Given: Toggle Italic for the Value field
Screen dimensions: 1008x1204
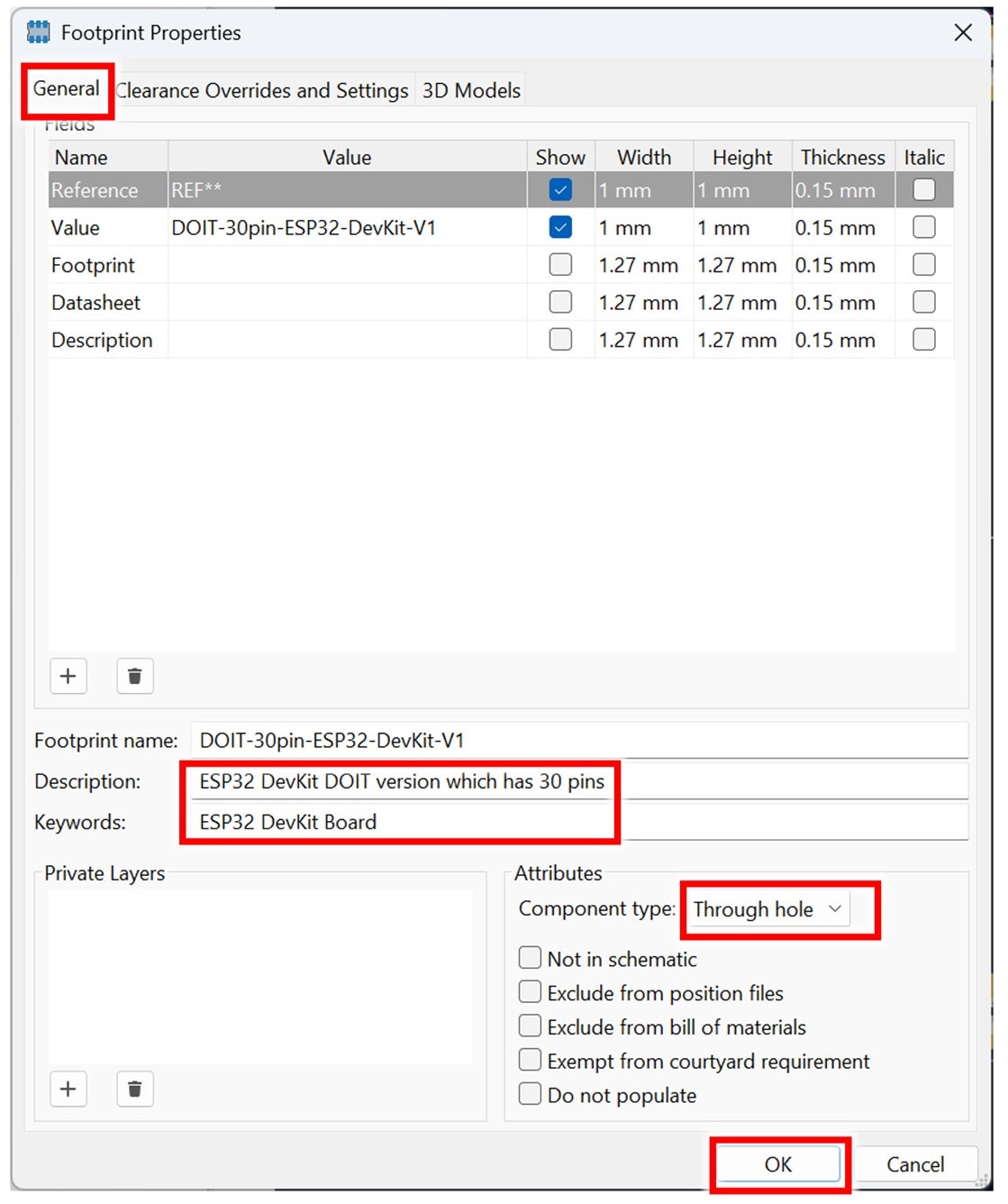Looking at the screenshot, I should (x=924, y=227).
